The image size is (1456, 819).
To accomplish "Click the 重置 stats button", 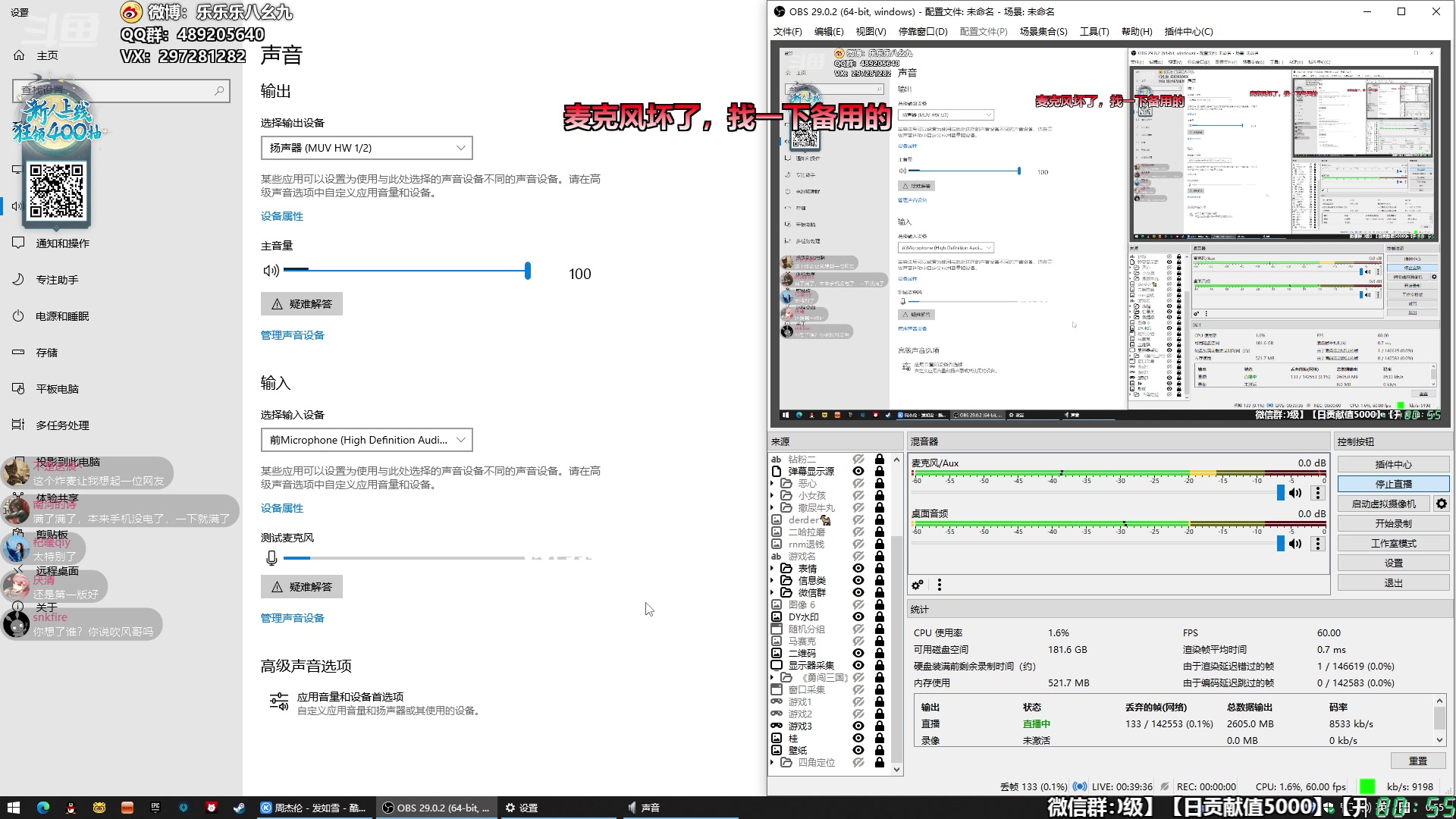I will point(1418,761).
